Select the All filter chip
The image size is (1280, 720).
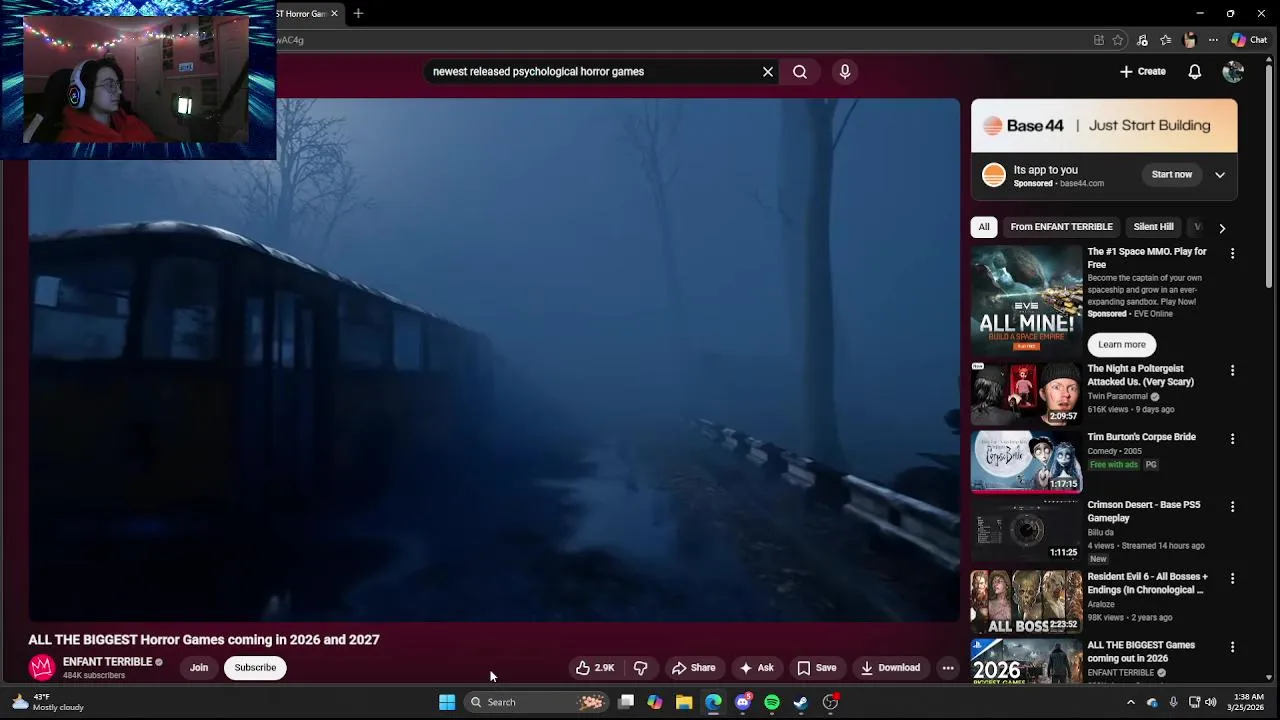[x=984, y=227]
